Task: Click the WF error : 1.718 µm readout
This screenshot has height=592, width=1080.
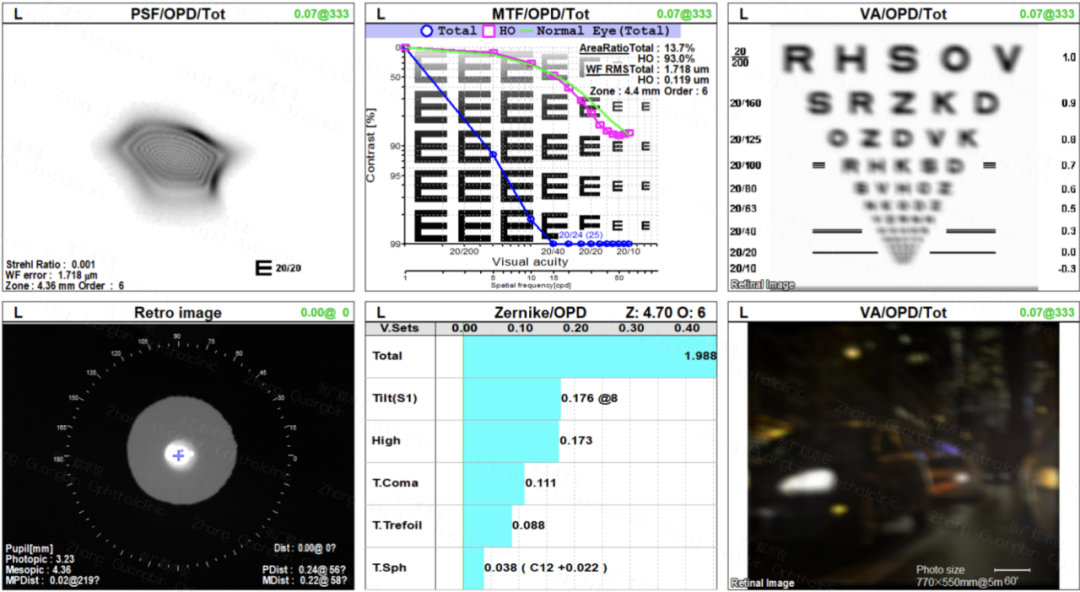Action: point(54,275)
